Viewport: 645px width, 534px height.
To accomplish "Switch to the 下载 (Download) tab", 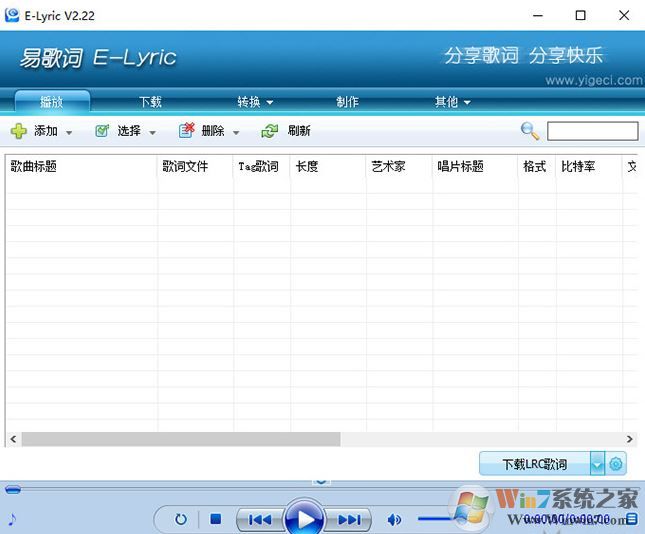I will point(150,102).
